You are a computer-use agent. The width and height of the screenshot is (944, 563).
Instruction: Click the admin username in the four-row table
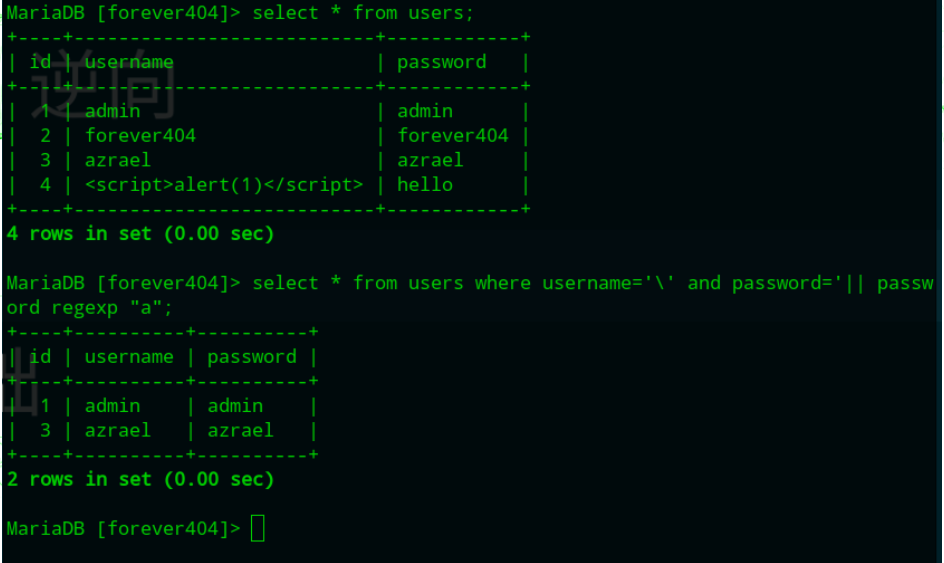click(113, 111)
